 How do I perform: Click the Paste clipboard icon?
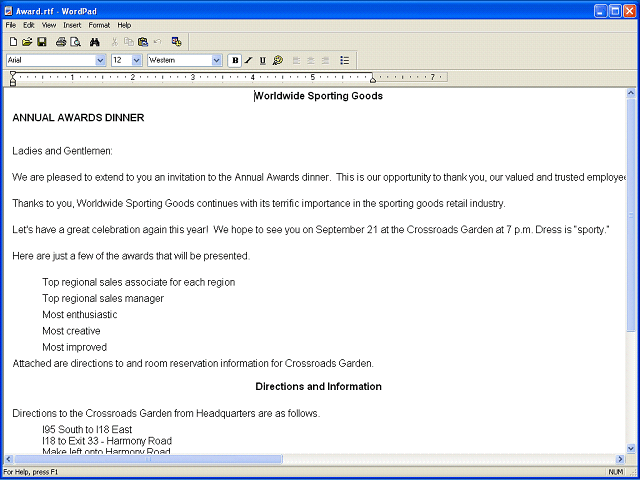(x=143, y=42)
